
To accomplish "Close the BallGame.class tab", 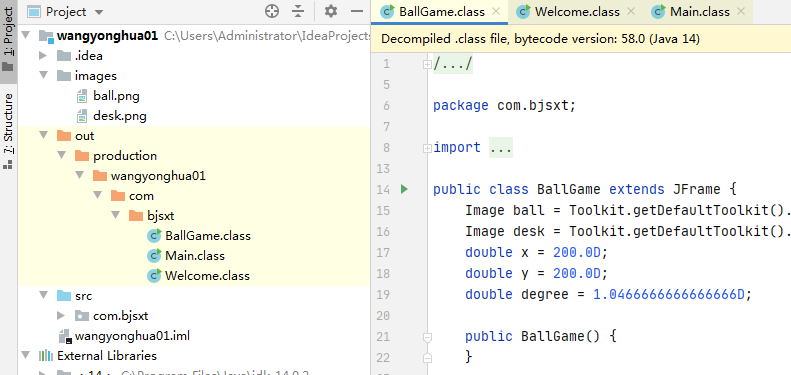I will pyautogui.click(x=496, y=11).
